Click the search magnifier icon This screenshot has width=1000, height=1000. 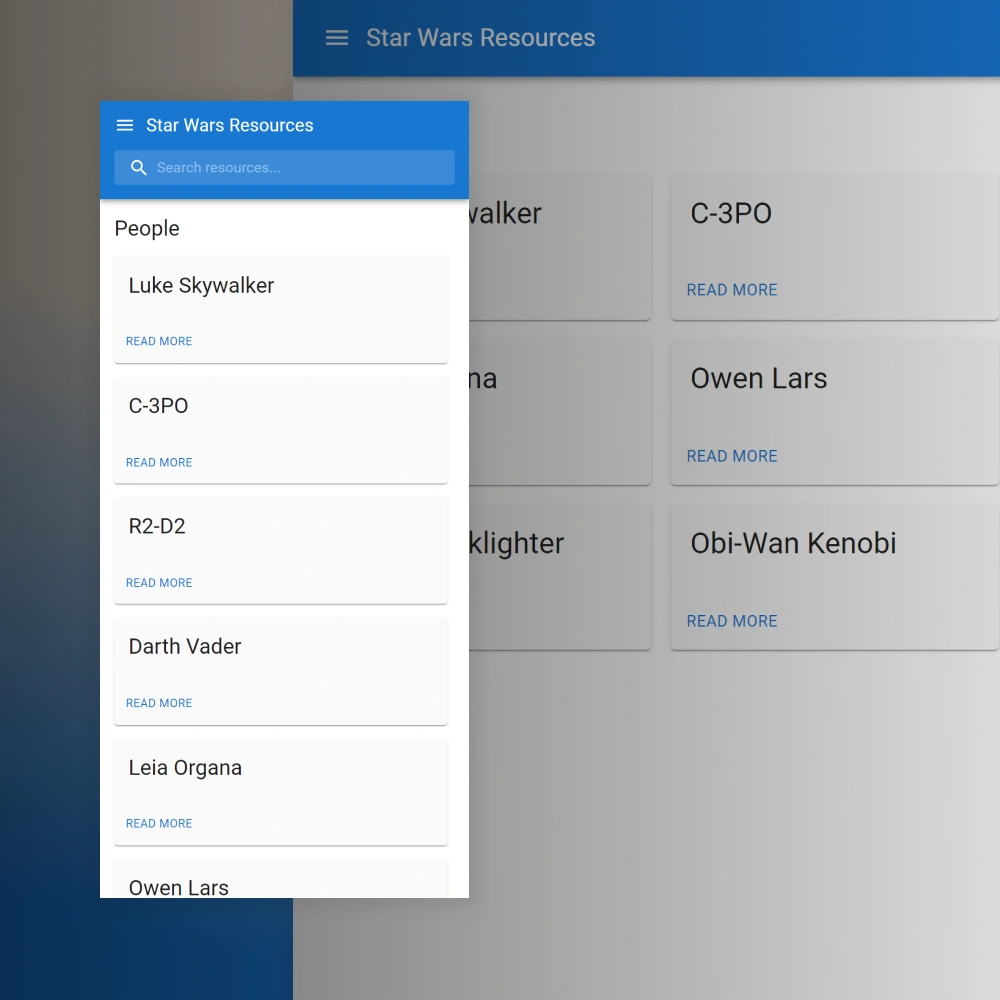click(138, 168)
